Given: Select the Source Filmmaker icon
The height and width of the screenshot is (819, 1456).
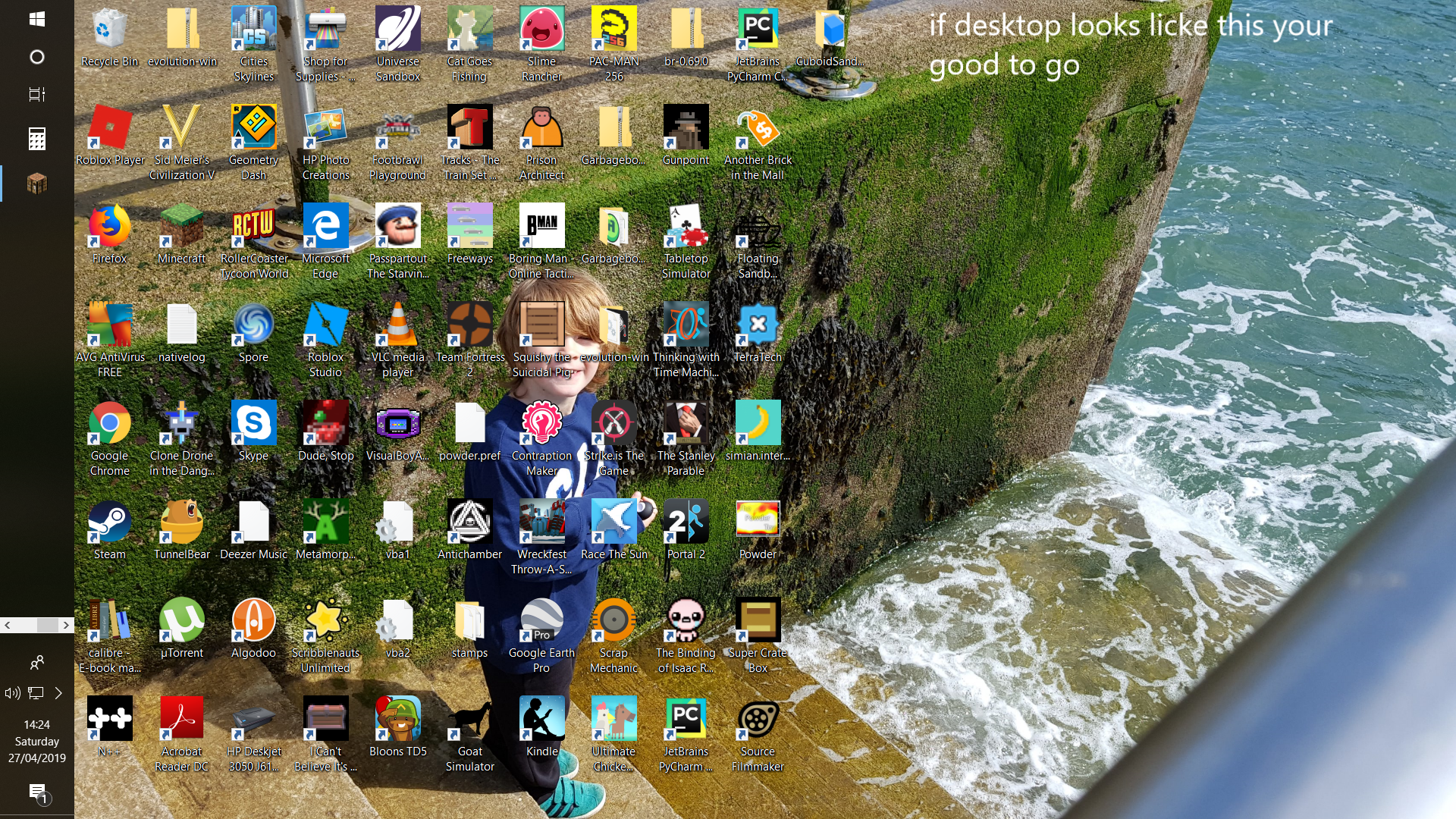Looking at the screenshot, I should (x=758, y=720).
